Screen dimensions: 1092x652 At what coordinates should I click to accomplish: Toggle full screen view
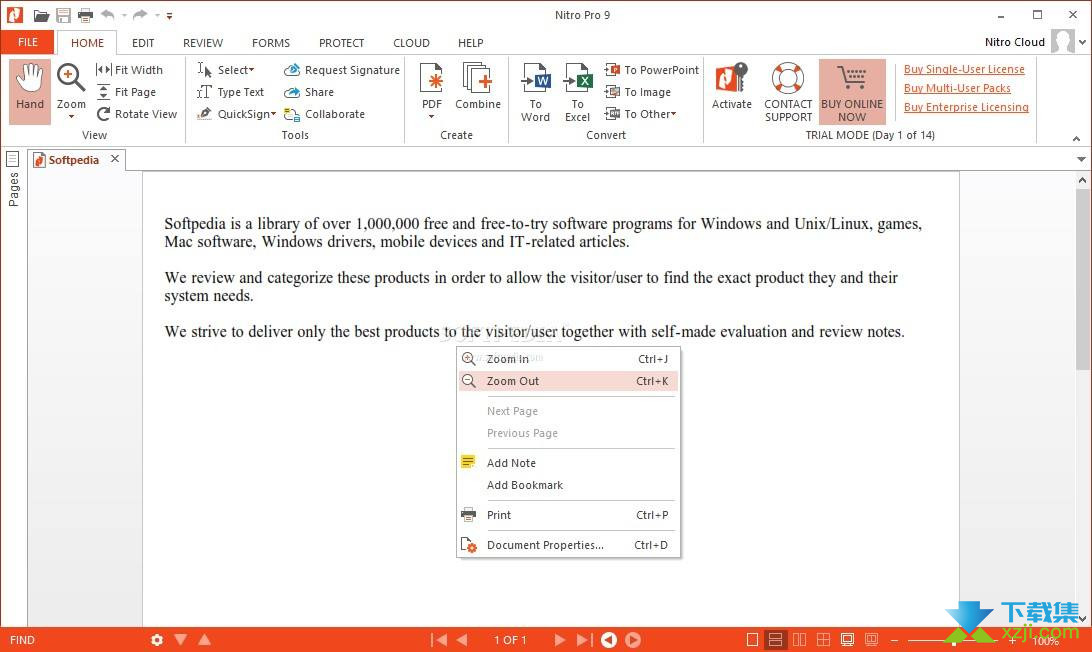click(847, 639)
